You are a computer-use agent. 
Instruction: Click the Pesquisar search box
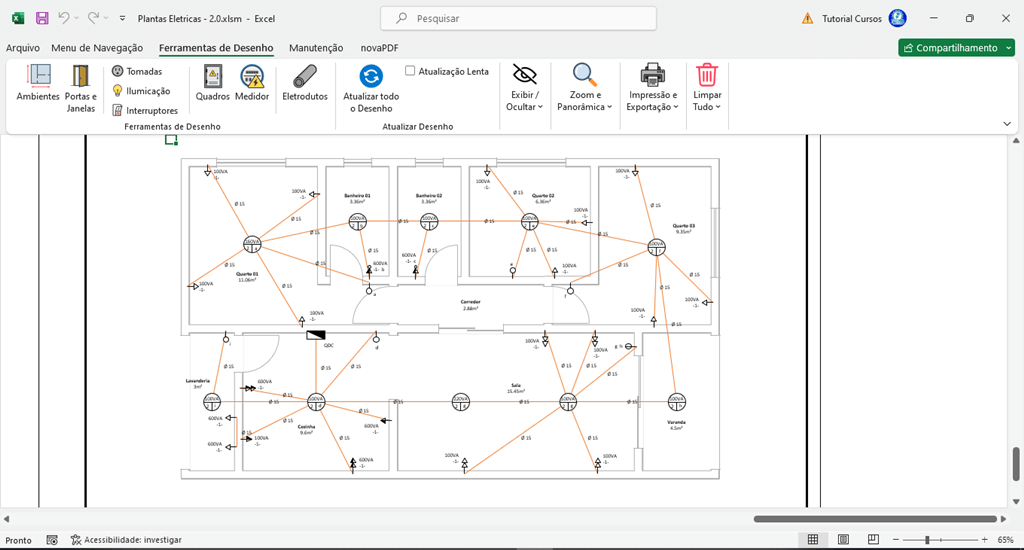click(x=519, y=18)
